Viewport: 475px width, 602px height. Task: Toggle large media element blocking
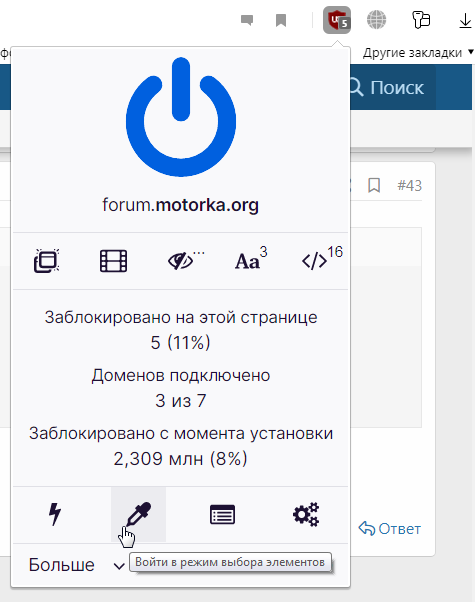(113, 261)
